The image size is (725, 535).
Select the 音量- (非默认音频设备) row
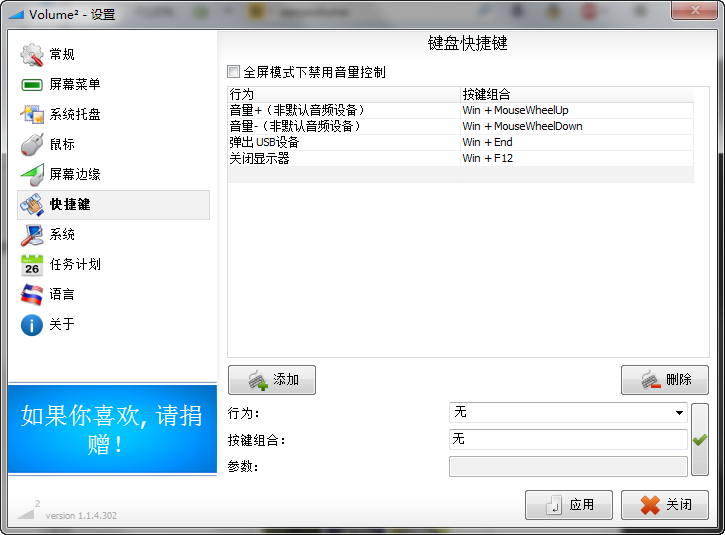[x=461, y=126]
